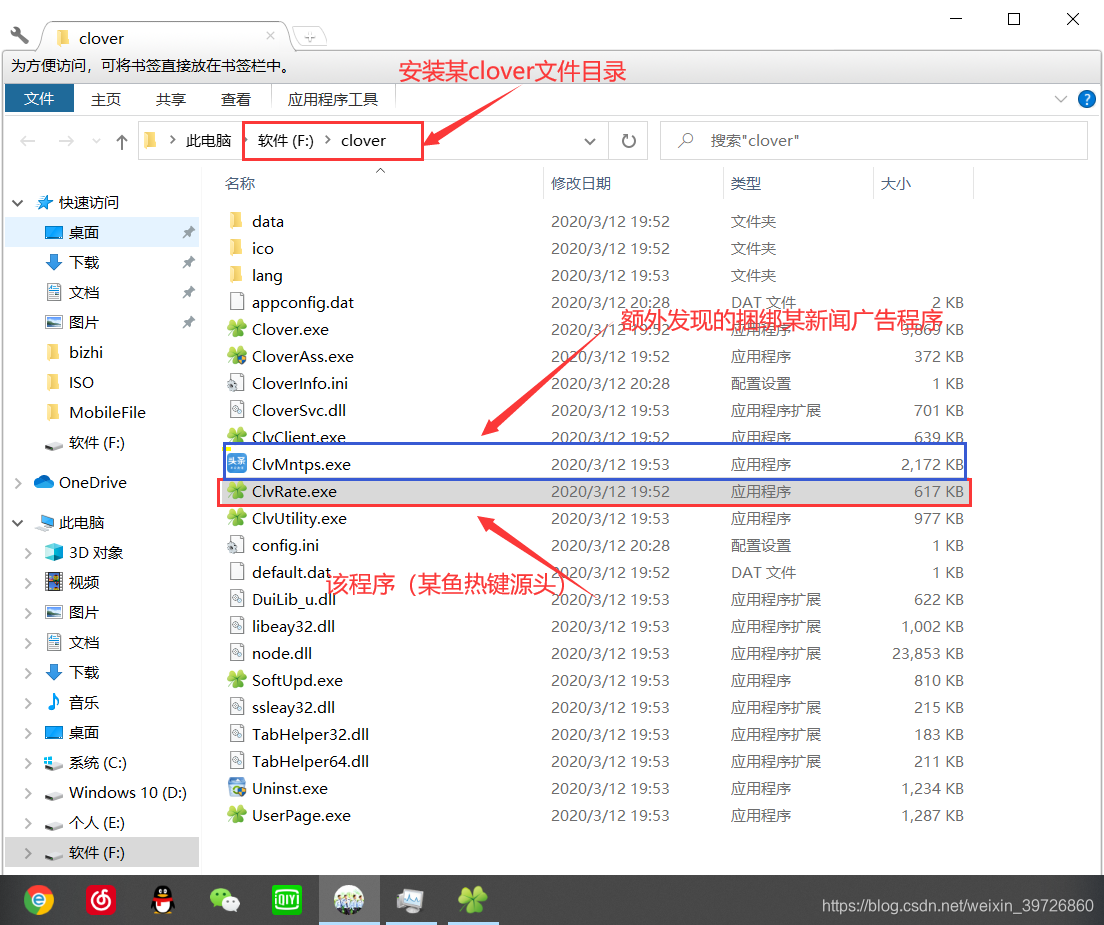Sort by the 大小 column header

(x=896, y=184)
